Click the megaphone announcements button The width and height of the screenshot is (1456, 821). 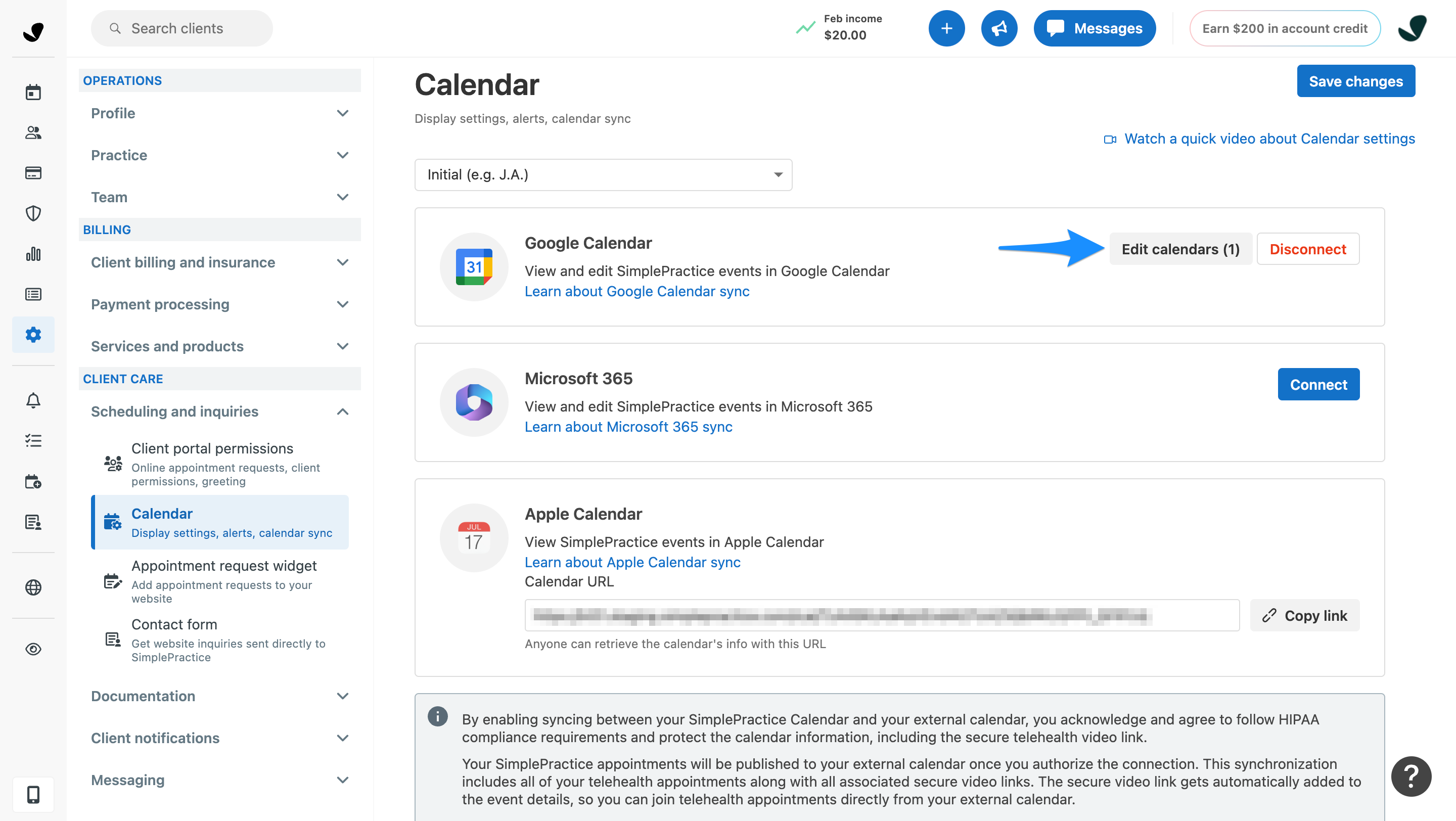999,28
